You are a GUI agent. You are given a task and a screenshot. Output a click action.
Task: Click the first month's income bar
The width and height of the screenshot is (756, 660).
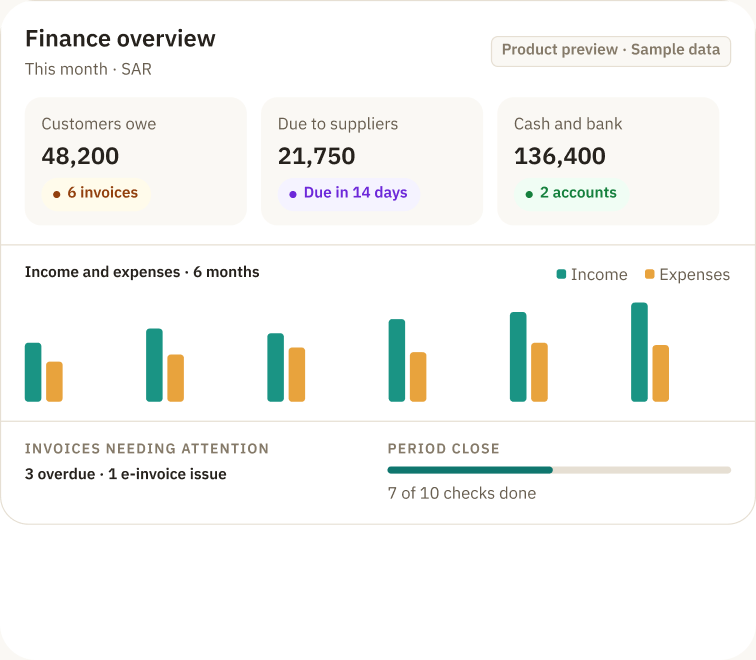33,372
